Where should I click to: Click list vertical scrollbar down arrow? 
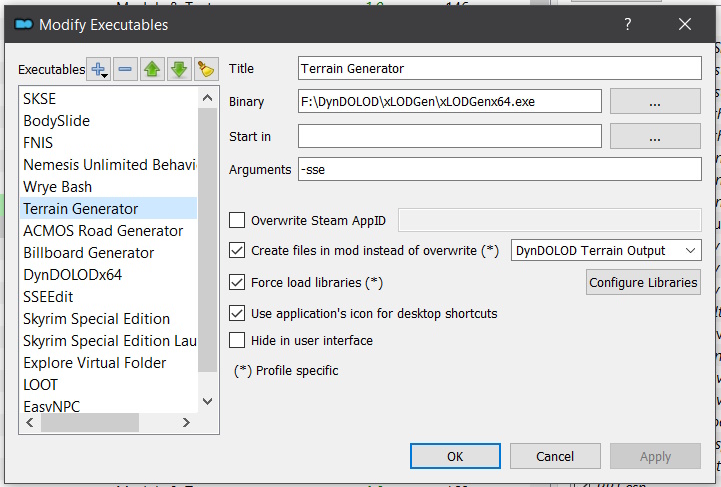click(x=207, y=401)
